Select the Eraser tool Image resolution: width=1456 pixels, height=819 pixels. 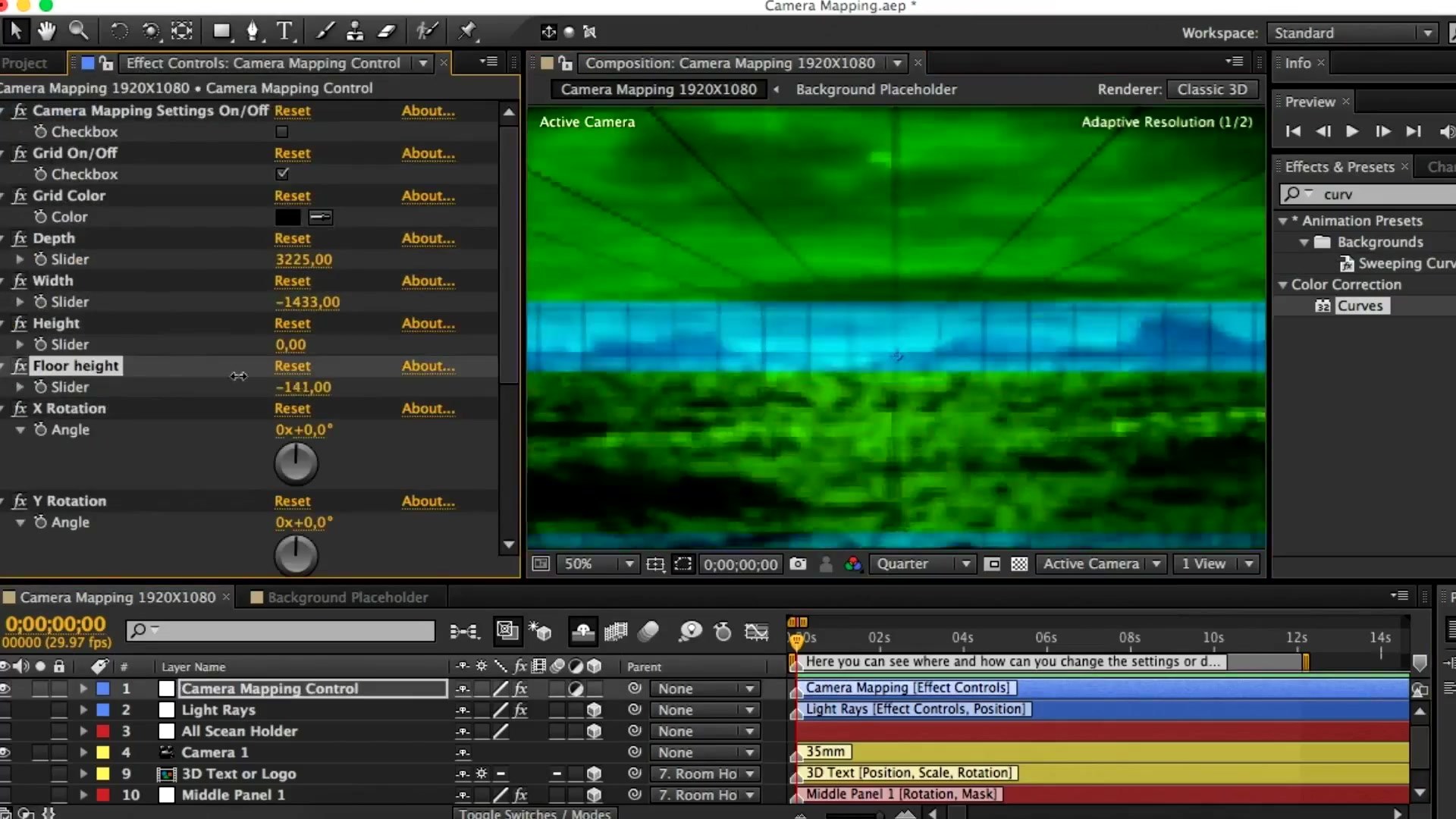(387, 31)
